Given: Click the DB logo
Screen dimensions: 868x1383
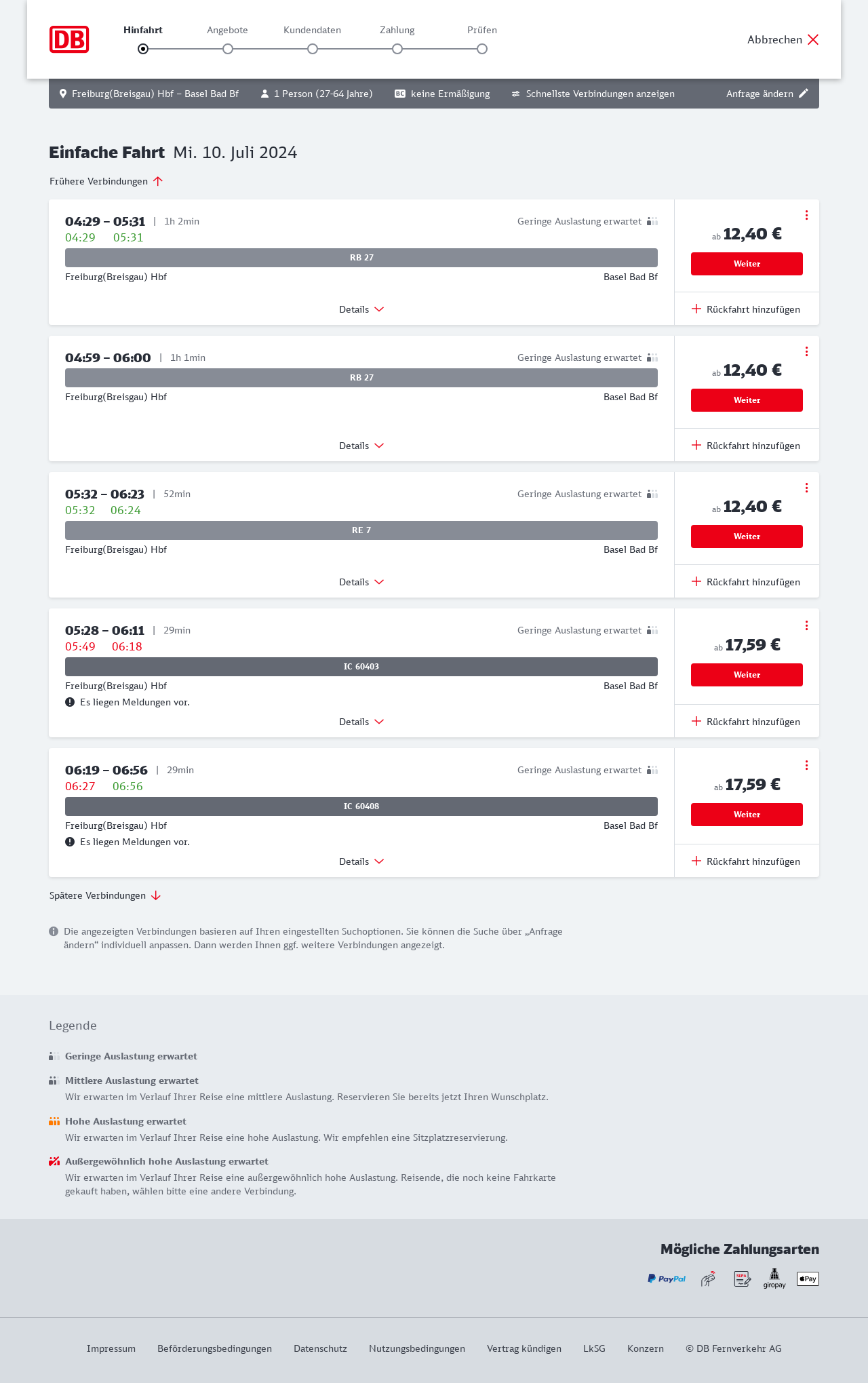Looking at the screenshot, I should (69, 39).
